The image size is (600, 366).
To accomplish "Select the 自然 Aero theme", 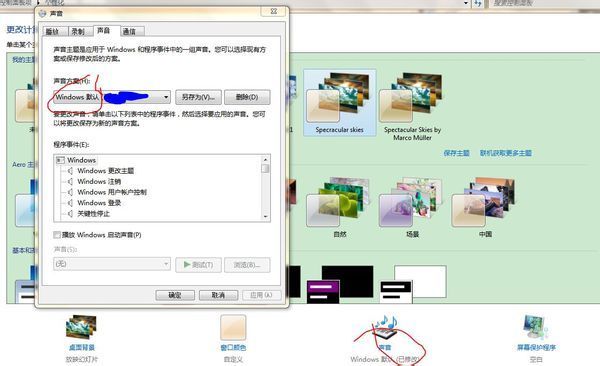I will [339, 207].
